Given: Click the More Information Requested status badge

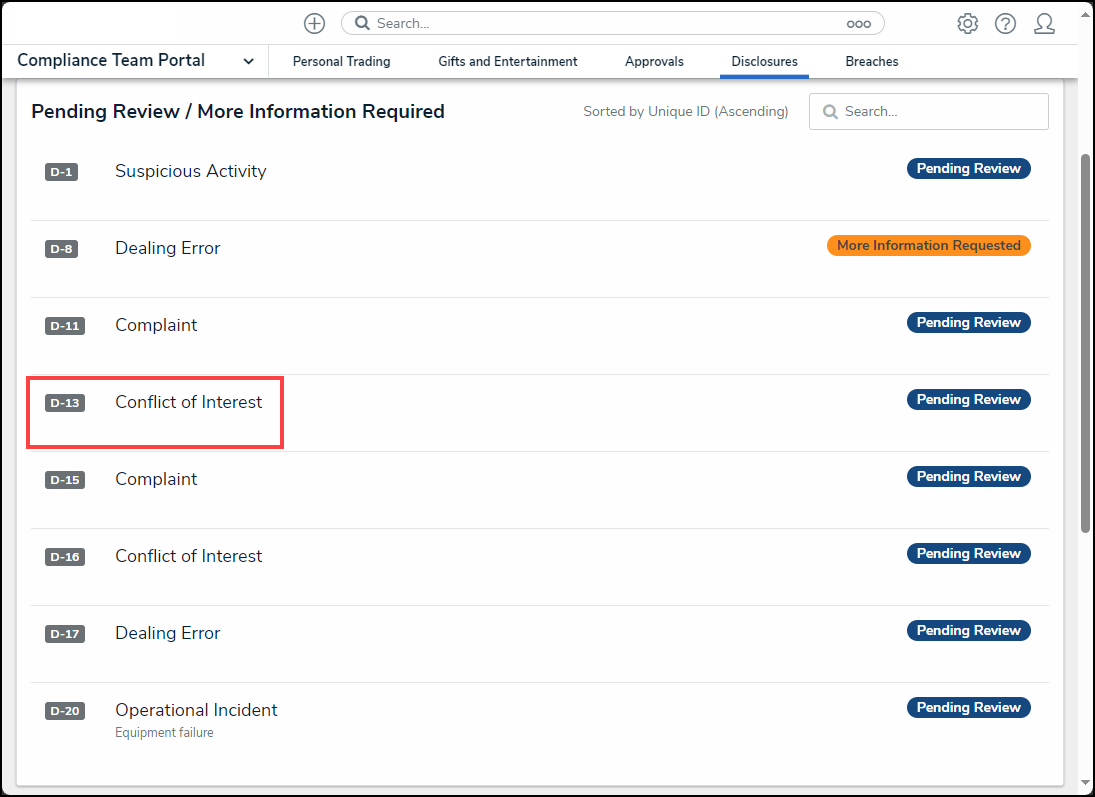Looking at the screenshot, I should tap(928, 246).
